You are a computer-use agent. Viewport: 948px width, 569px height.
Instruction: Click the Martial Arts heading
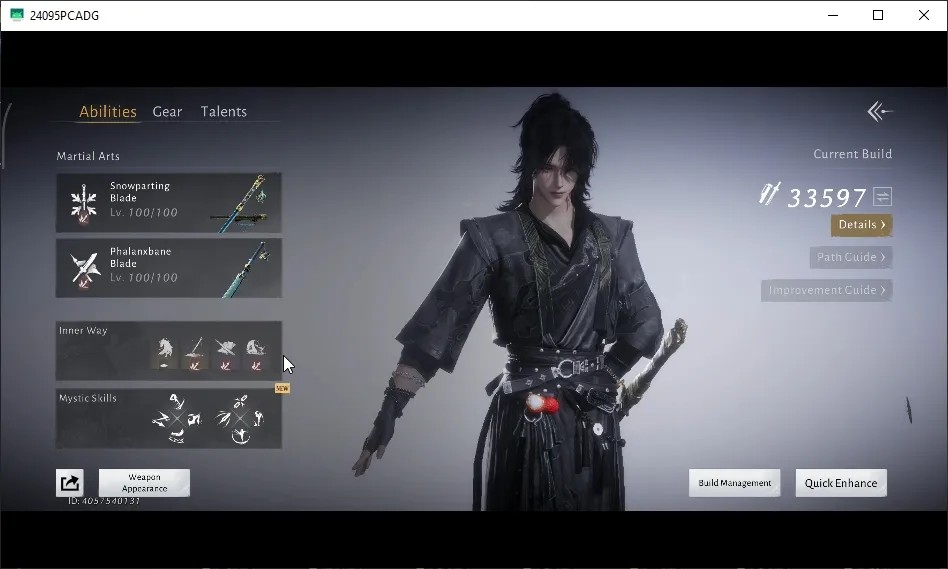[88, 156]
